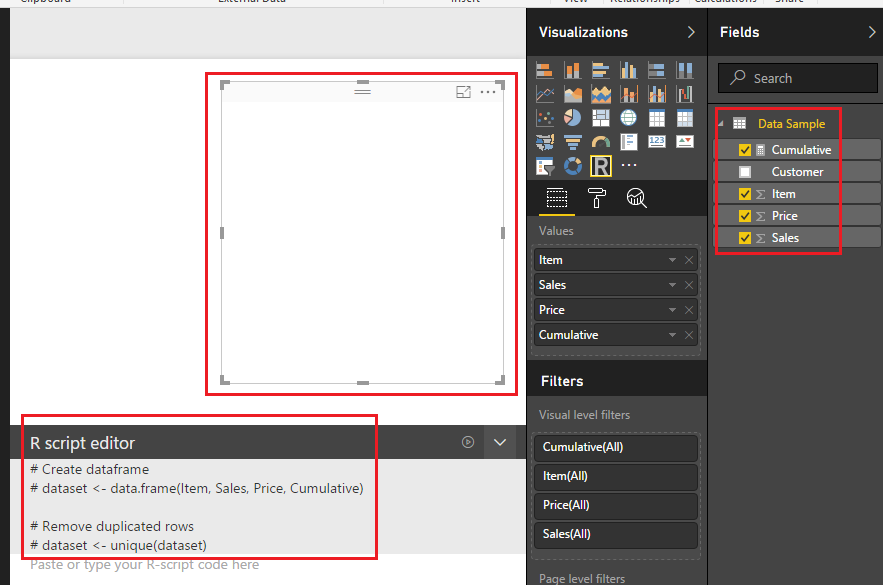Select the Line chart visualization
This screenshot has height=585, width=883.
545,94
